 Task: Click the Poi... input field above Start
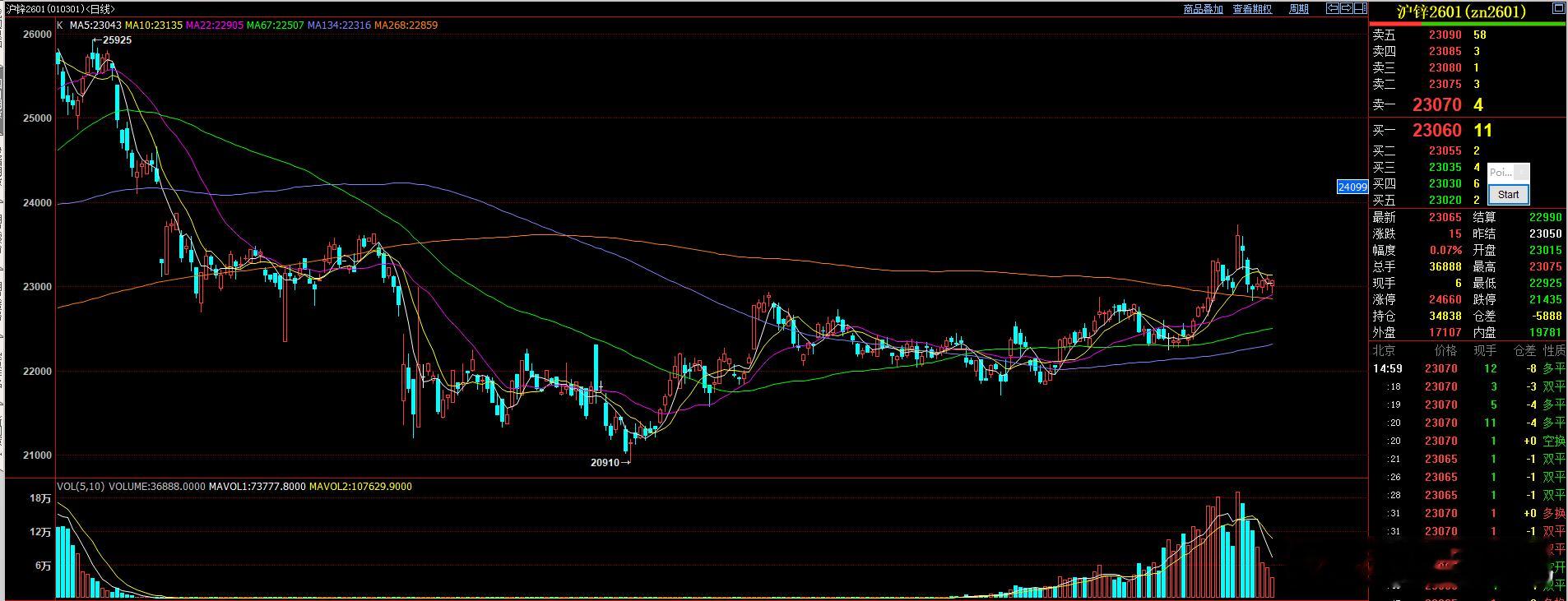point(1501,172)
